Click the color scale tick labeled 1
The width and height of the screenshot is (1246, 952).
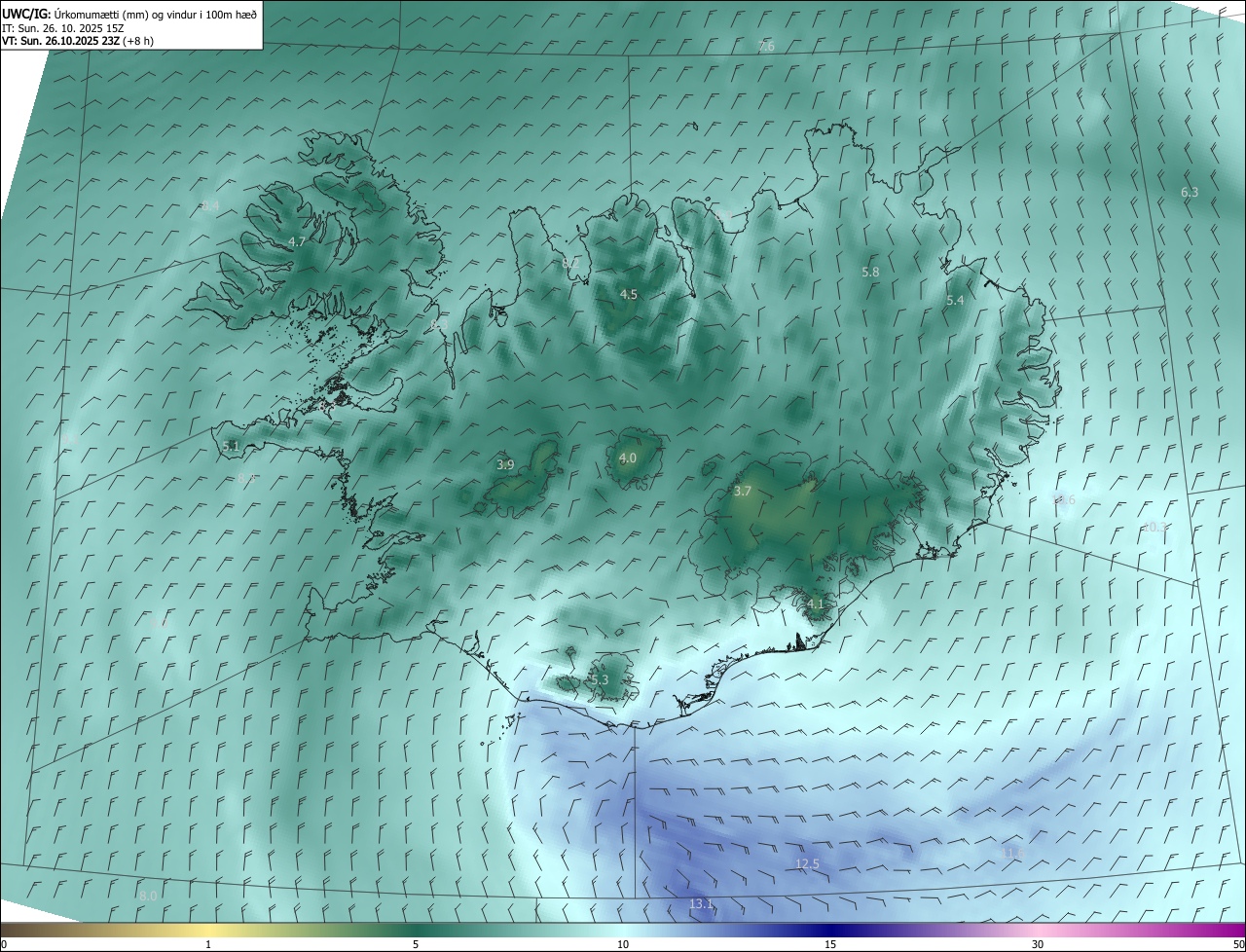coord(208,944)
